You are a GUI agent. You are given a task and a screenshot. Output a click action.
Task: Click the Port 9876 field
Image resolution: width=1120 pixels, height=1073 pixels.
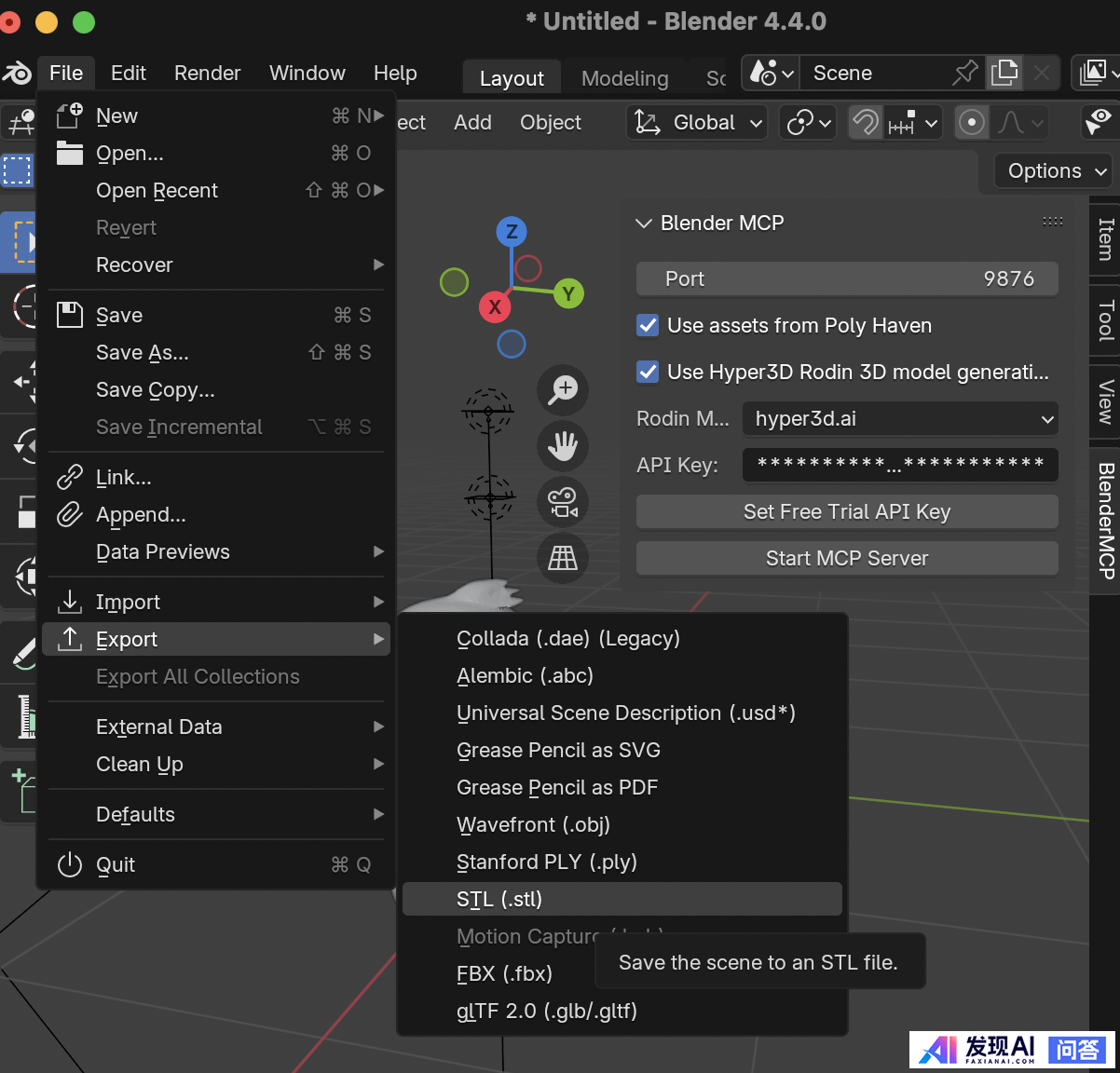847,278
